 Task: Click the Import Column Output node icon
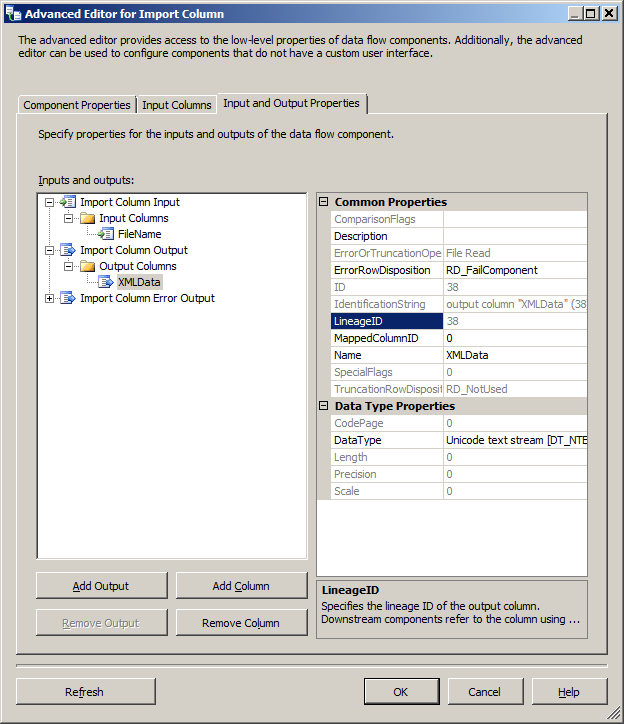(67, 250)
